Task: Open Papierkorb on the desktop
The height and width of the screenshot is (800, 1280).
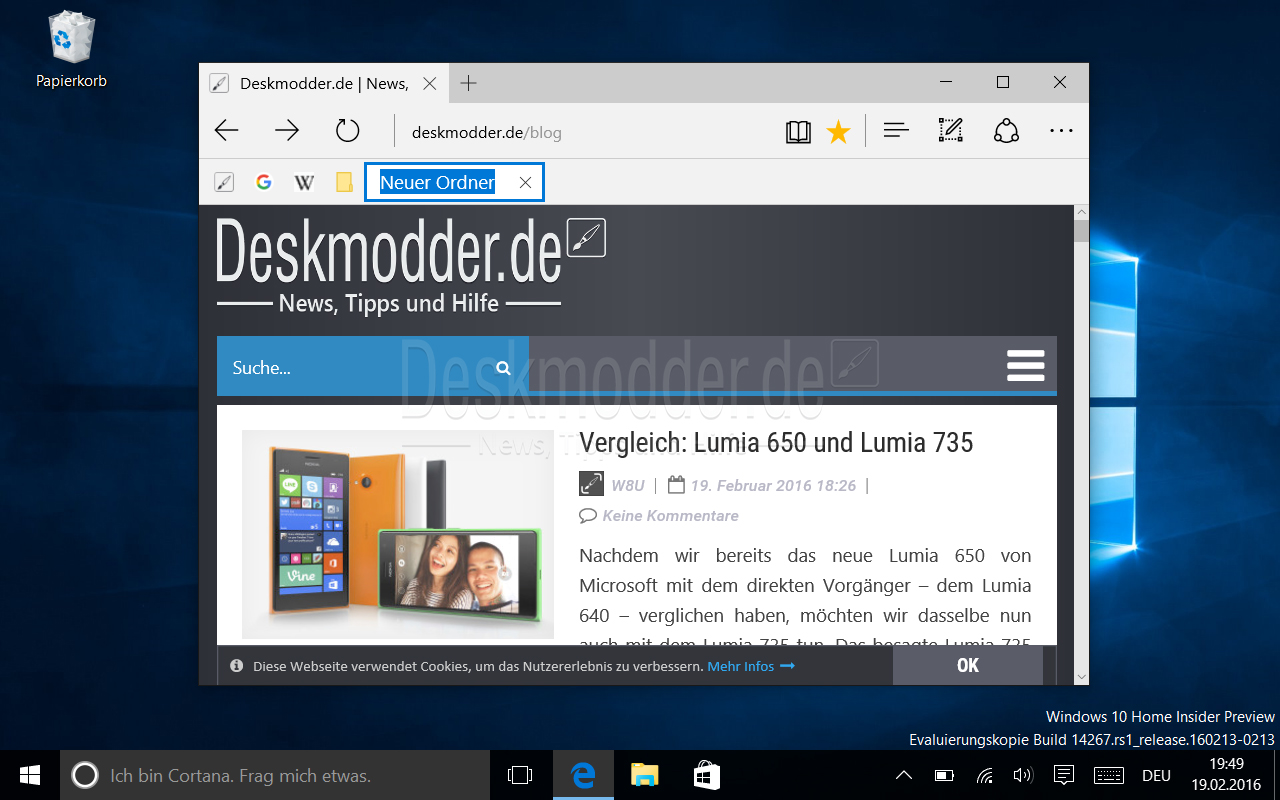Action: coord(71,49)
